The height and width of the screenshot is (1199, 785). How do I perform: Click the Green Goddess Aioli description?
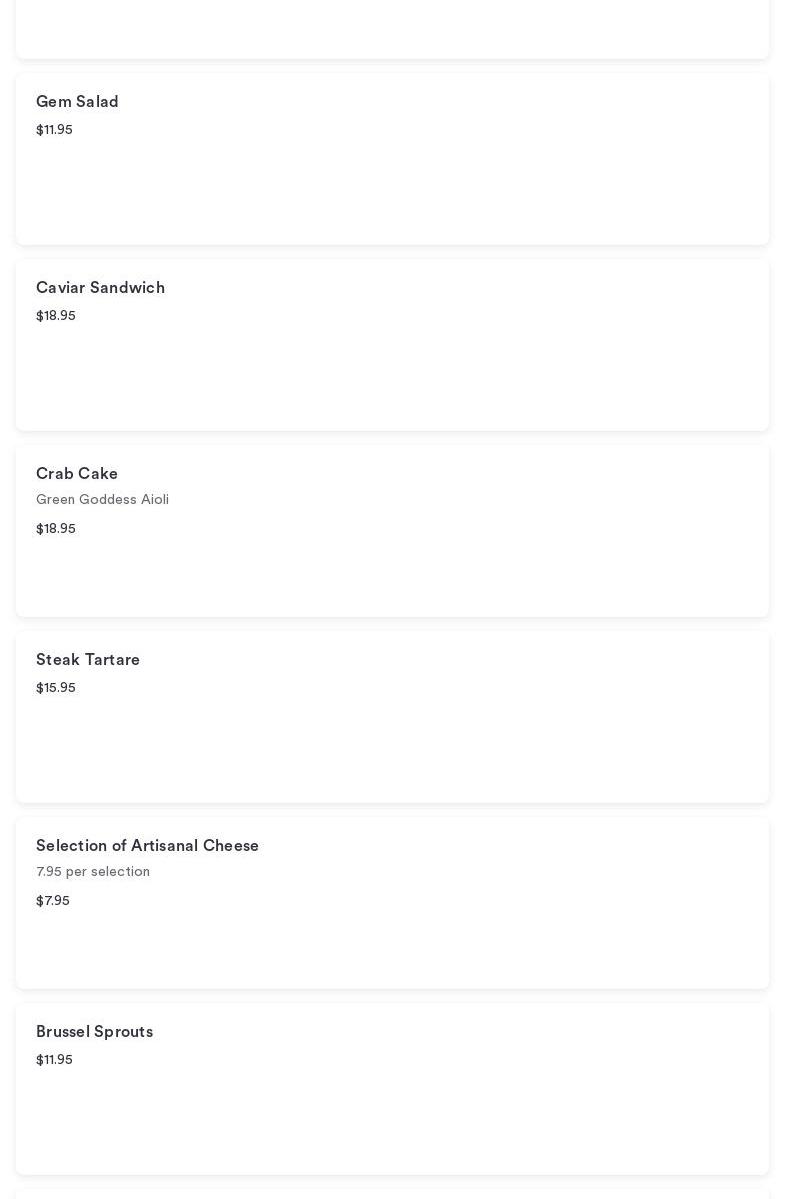(102, 500)
